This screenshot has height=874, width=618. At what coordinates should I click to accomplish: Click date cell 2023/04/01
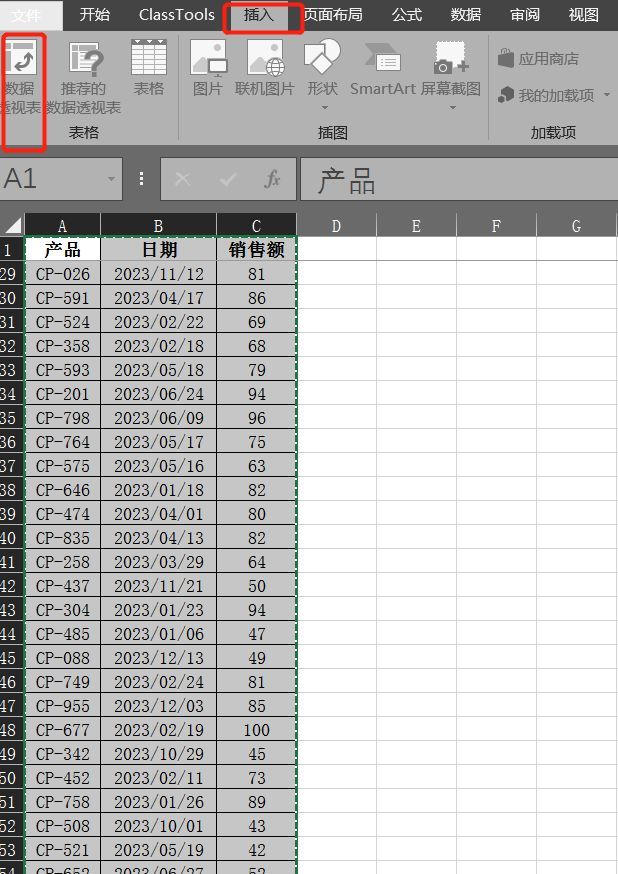158,513
